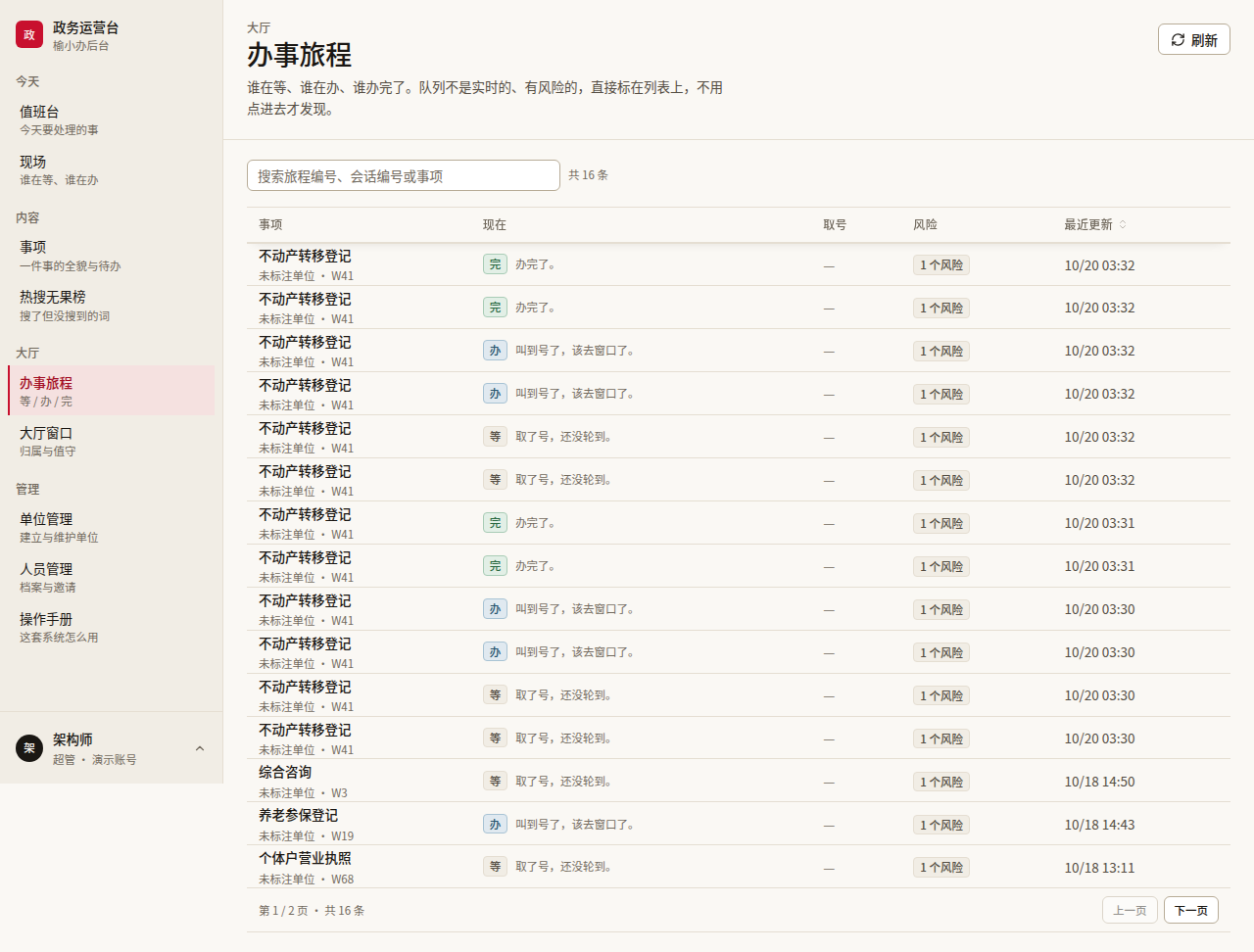The width and height of the screenshot is (1254, 952).
Task: Open 值班台 in the sidebar
Action: click(111, 119)
